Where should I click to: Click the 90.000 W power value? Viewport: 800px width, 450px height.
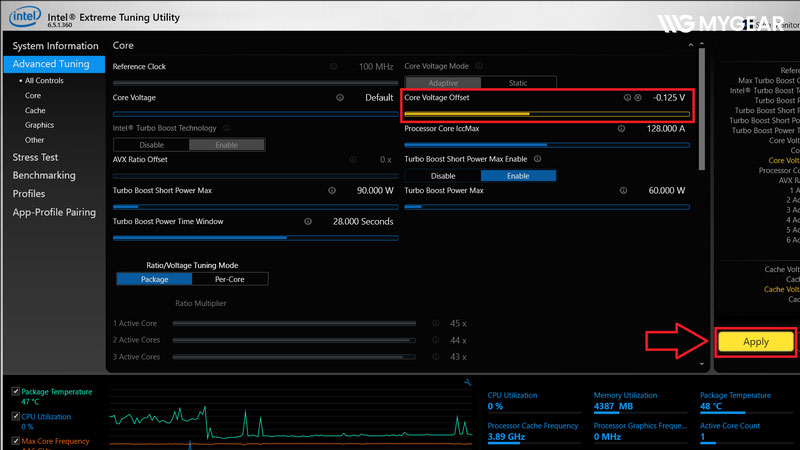click(375, 190)
